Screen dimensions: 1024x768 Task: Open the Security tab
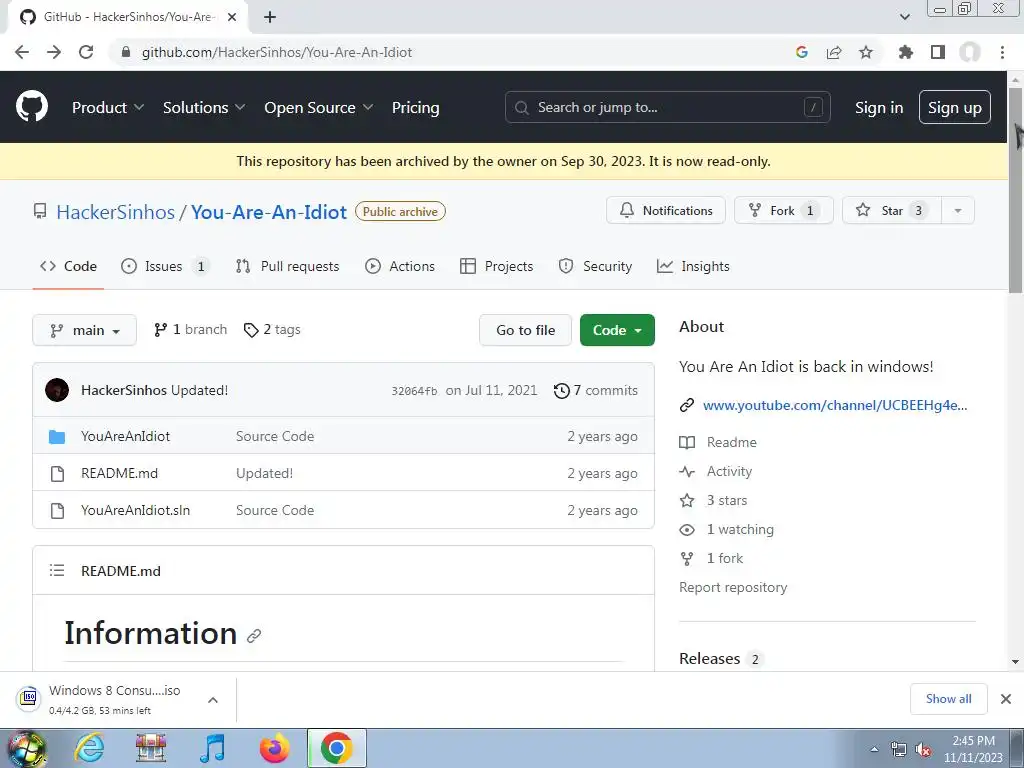[x=595, y=266]
